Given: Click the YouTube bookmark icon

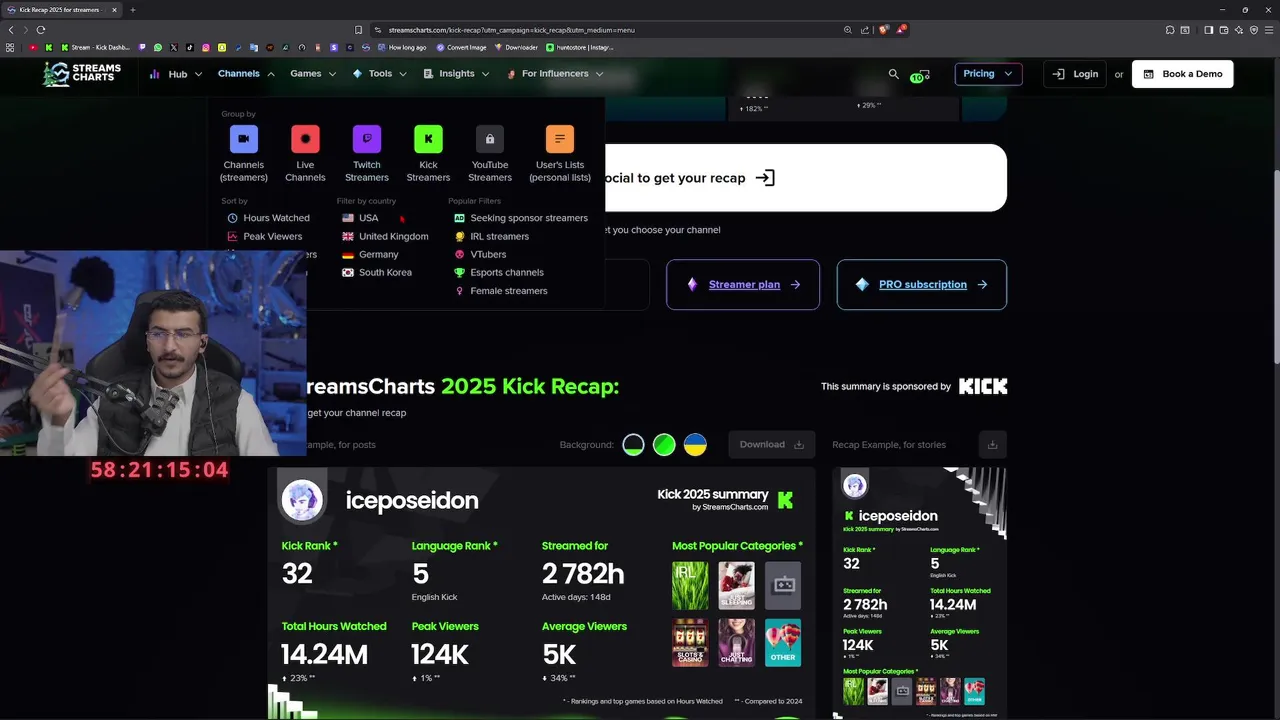Looking at the screenshot, I should (x=33, y=47).
